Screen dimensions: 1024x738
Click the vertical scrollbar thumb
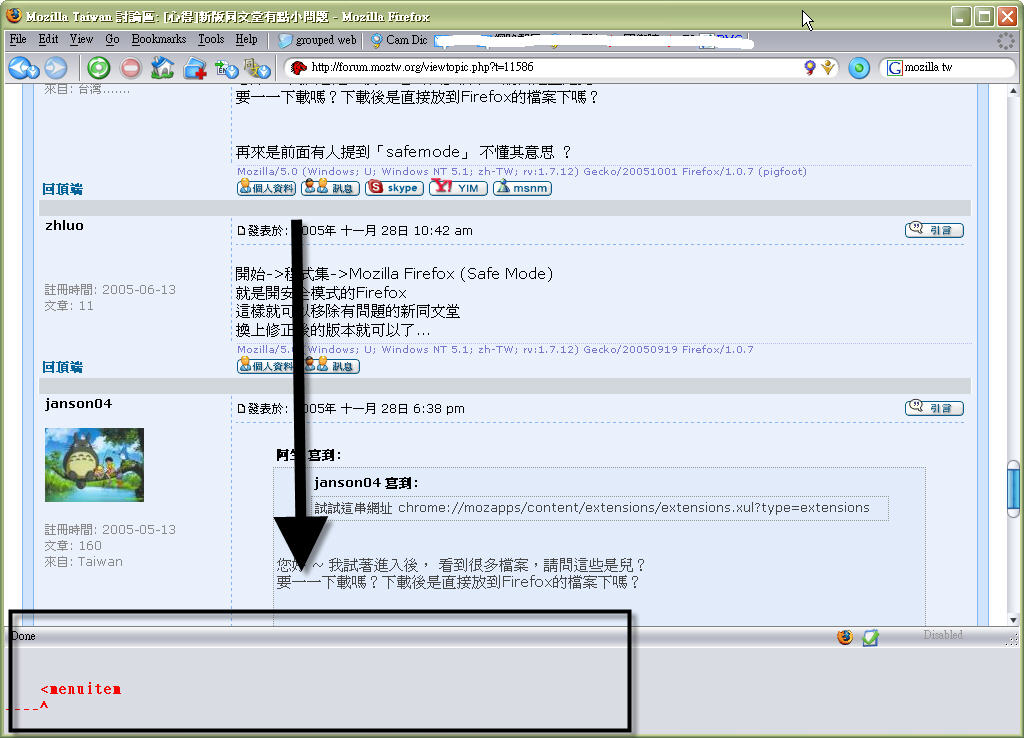[1014, 488]
